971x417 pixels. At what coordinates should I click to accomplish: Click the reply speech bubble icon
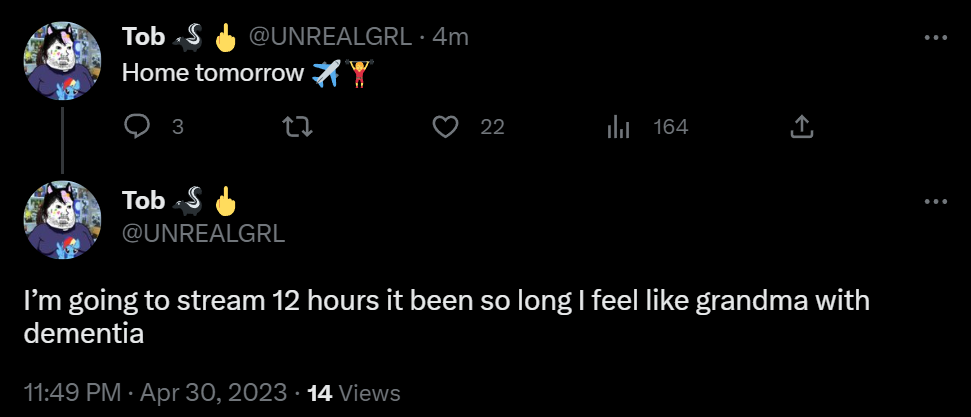tap(136, 127)
